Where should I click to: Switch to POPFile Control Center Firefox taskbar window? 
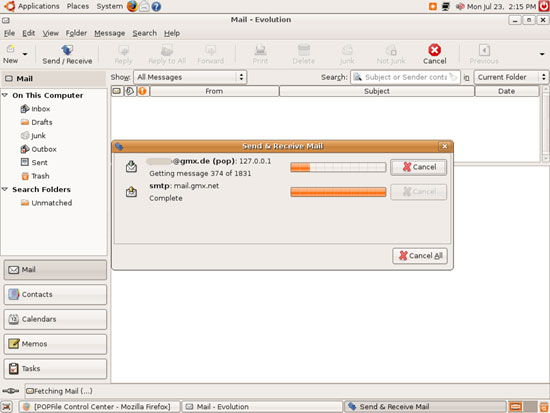coord(100,407)
